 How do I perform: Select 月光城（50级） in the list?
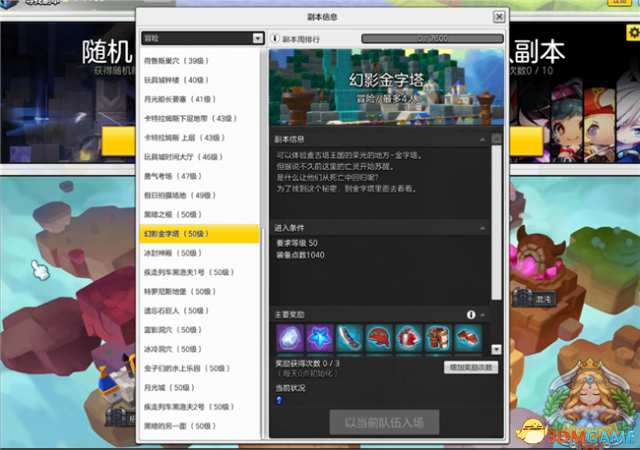(x=199, y=388)
